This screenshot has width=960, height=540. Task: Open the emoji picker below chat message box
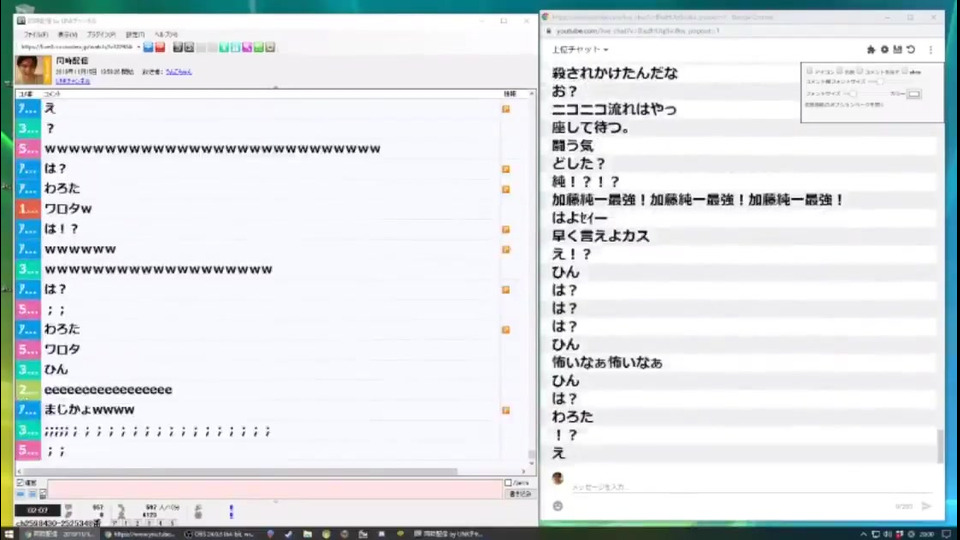click(558, 506)
